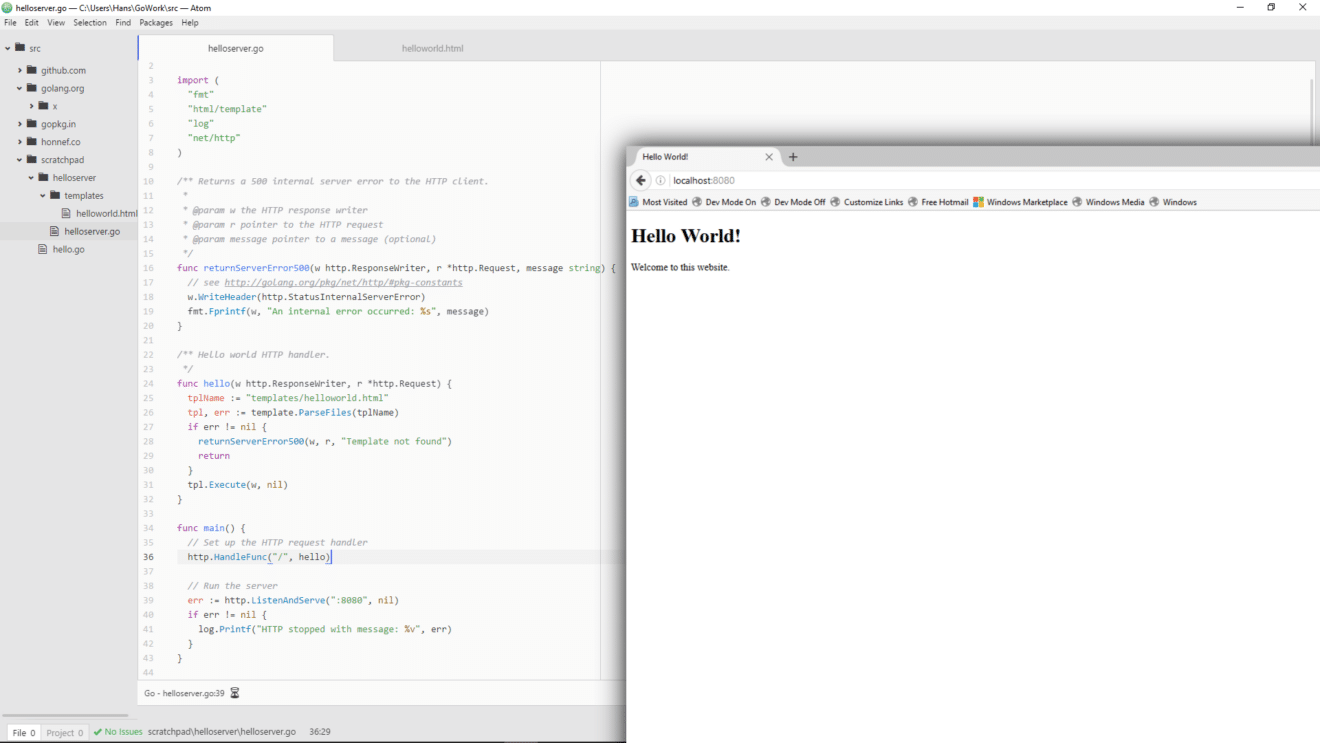Select the Hello World! browser tab
The height and width of the screenshot is (743, 1320).
(703, 157)
